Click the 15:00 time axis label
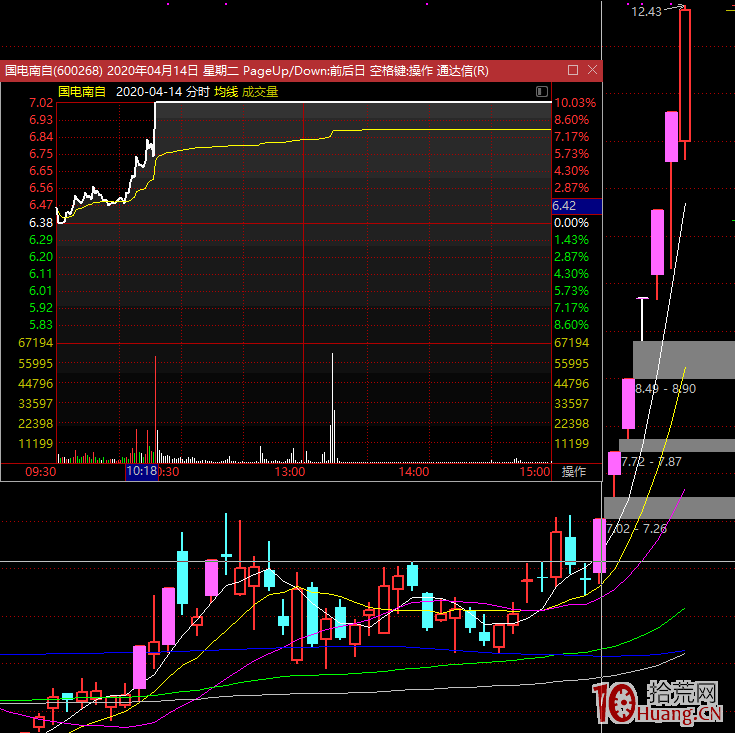The image size is (735, 733). pos(535,471)
